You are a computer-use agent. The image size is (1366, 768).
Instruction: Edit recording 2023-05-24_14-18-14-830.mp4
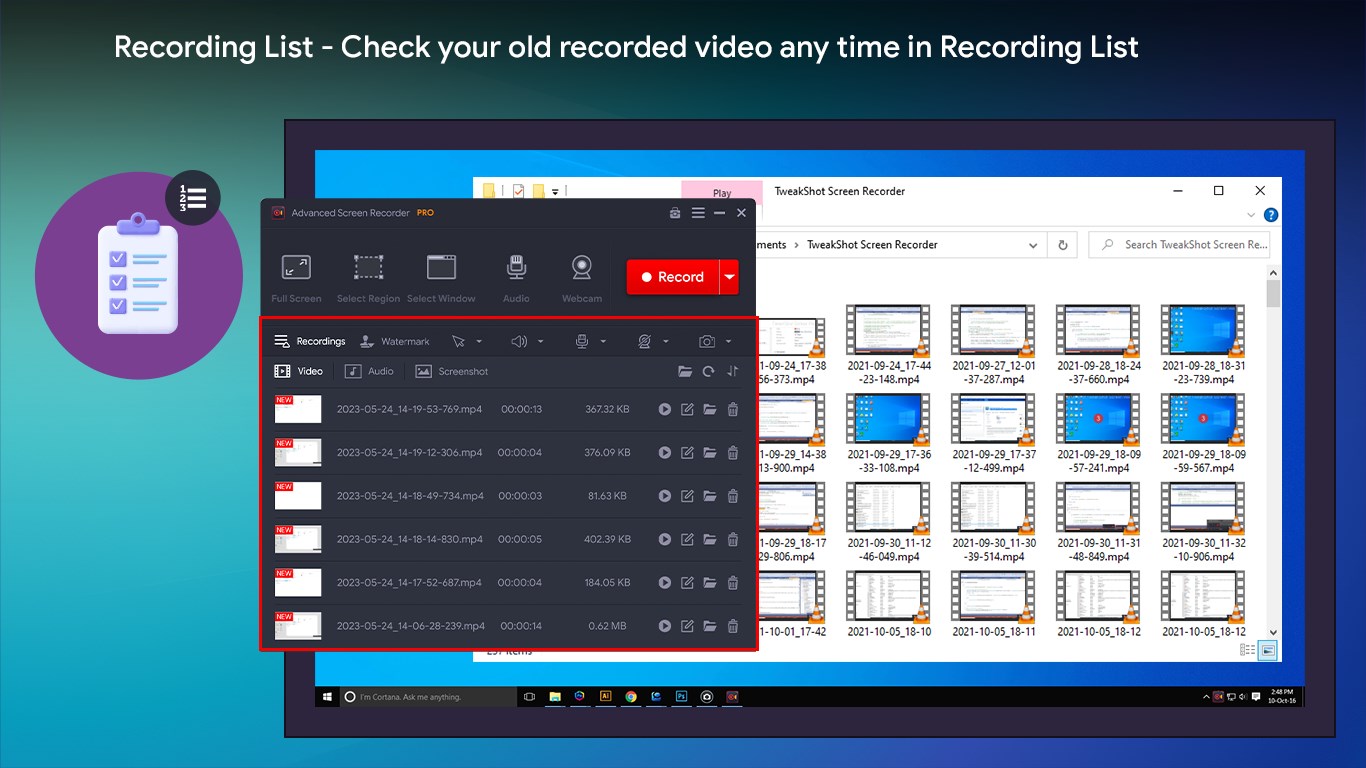tap(687, 539)
